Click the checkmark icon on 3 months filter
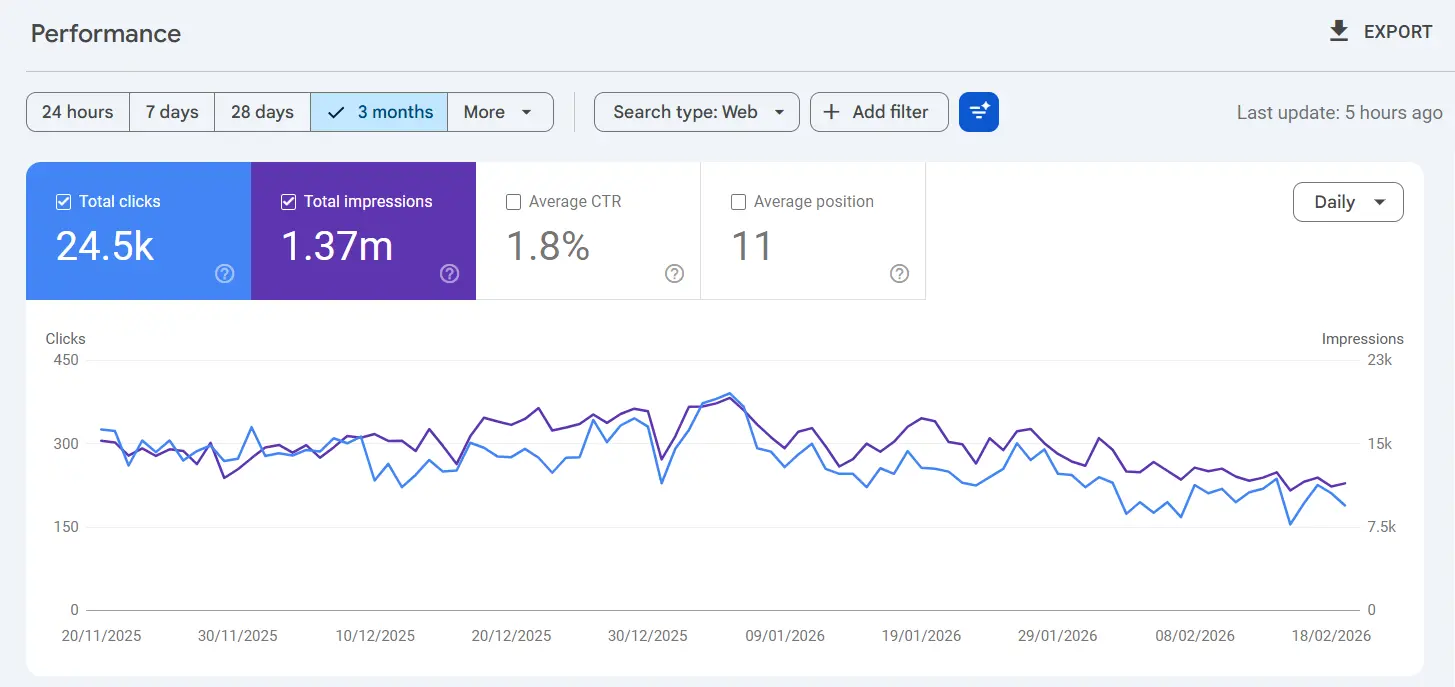This screenshot has width=1455, height=687. pos(335,112)
